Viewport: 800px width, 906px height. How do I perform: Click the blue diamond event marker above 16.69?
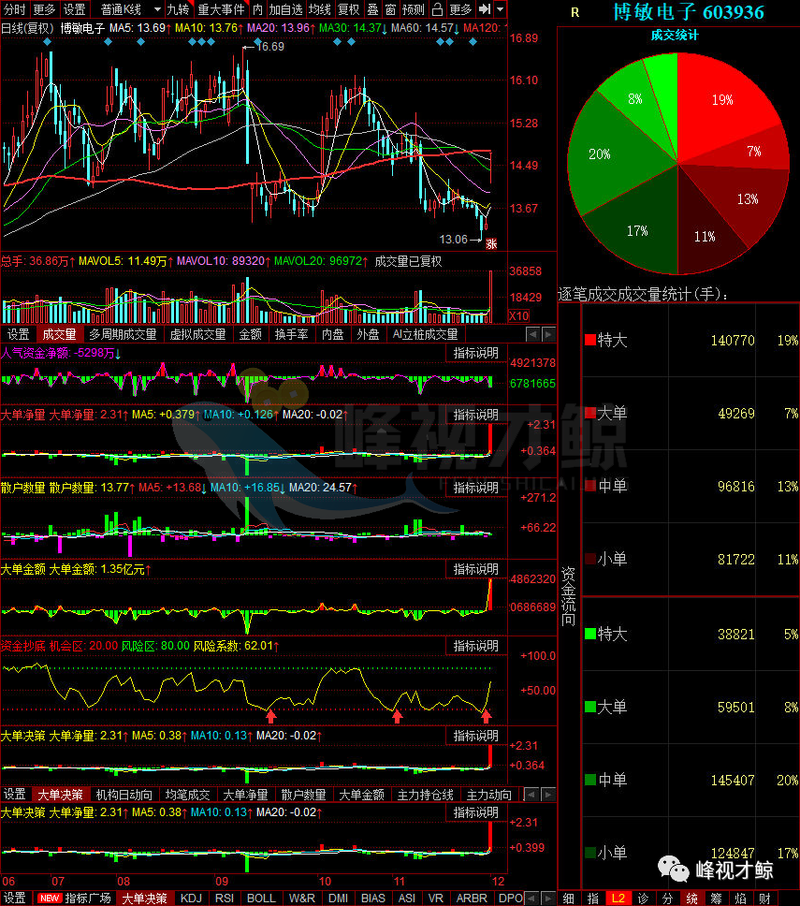pos(258,42)
